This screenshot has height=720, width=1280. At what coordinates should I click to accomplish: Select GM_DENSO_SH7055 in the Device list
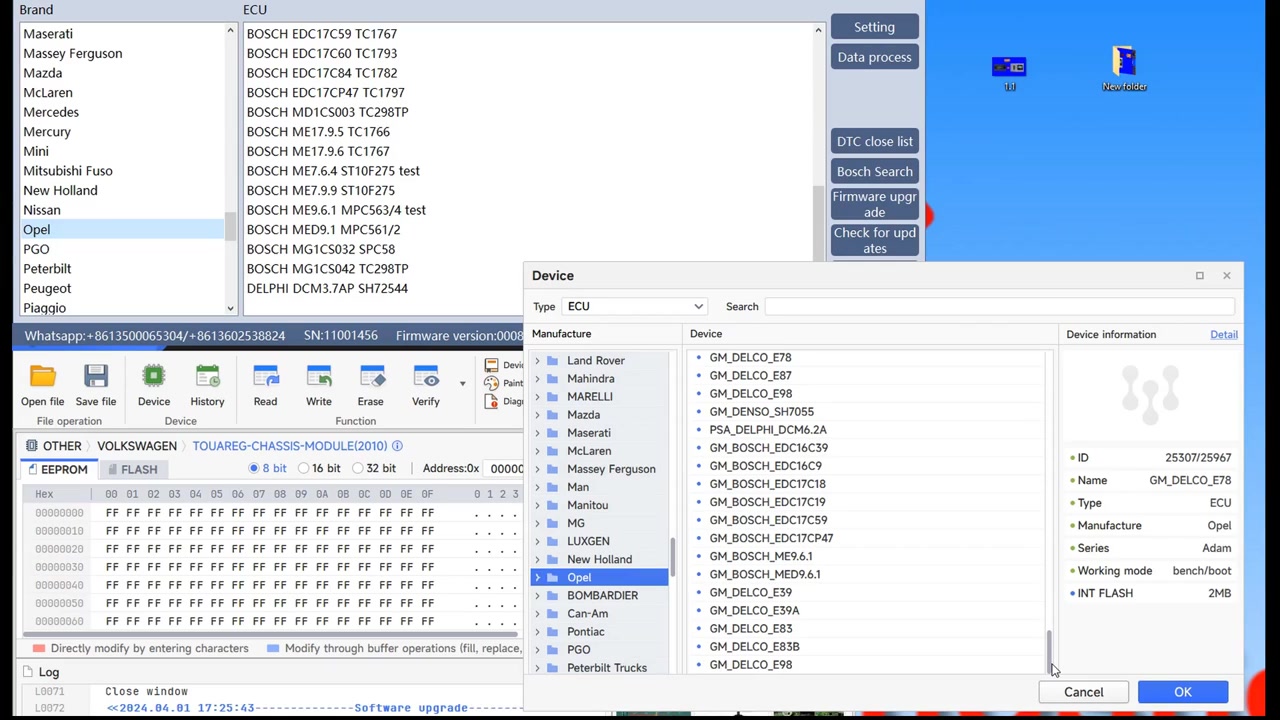[761, 412]
